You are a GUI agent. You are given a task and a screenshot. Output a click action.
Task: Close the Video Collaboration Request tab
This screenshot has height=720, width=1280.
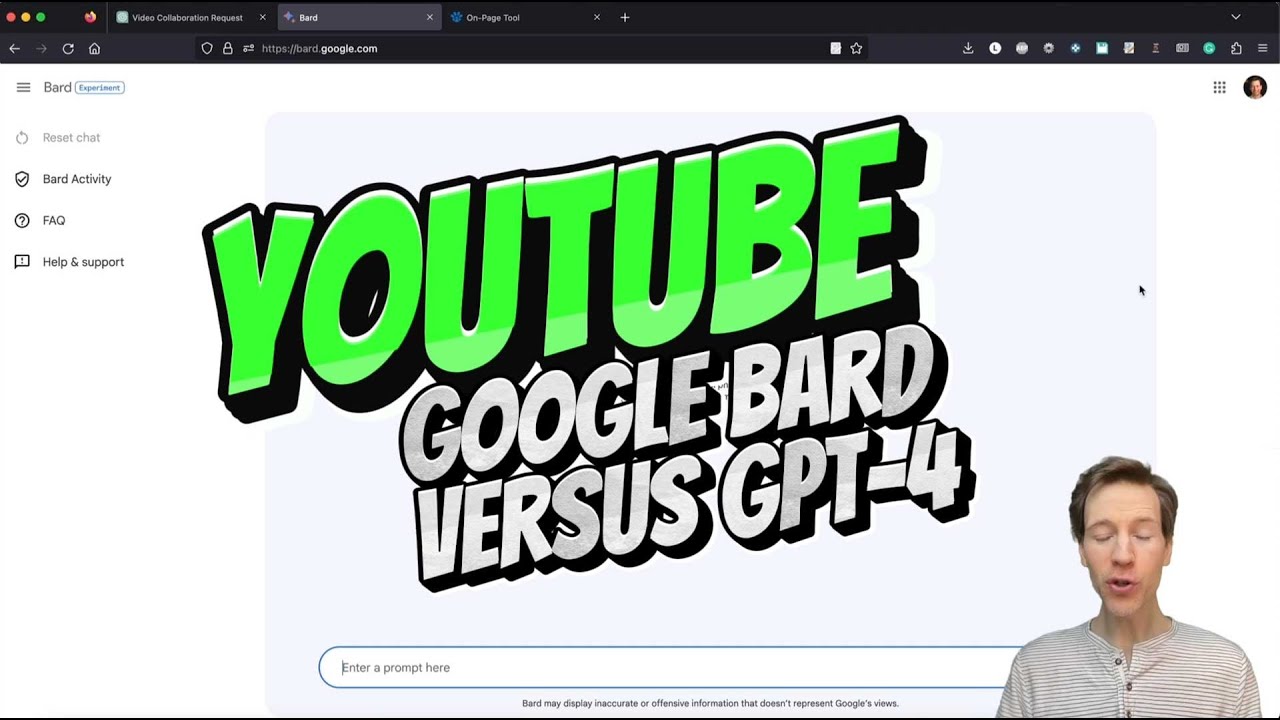[263, 17]
